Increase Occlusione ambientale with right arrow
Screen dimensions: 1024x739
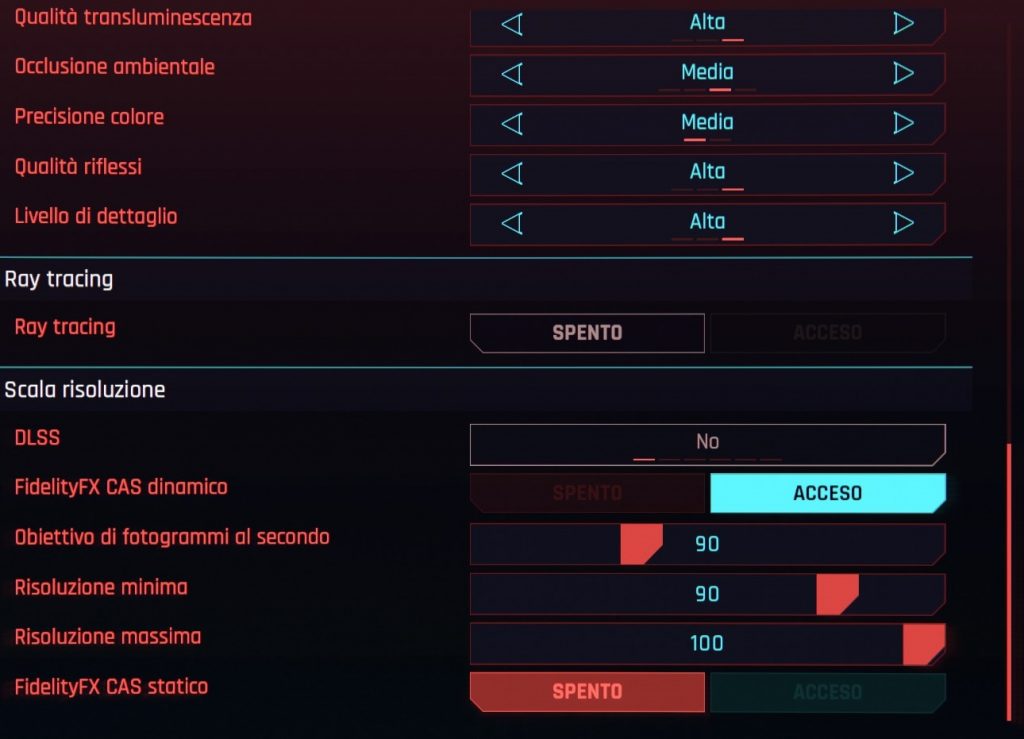pos(903,73)
